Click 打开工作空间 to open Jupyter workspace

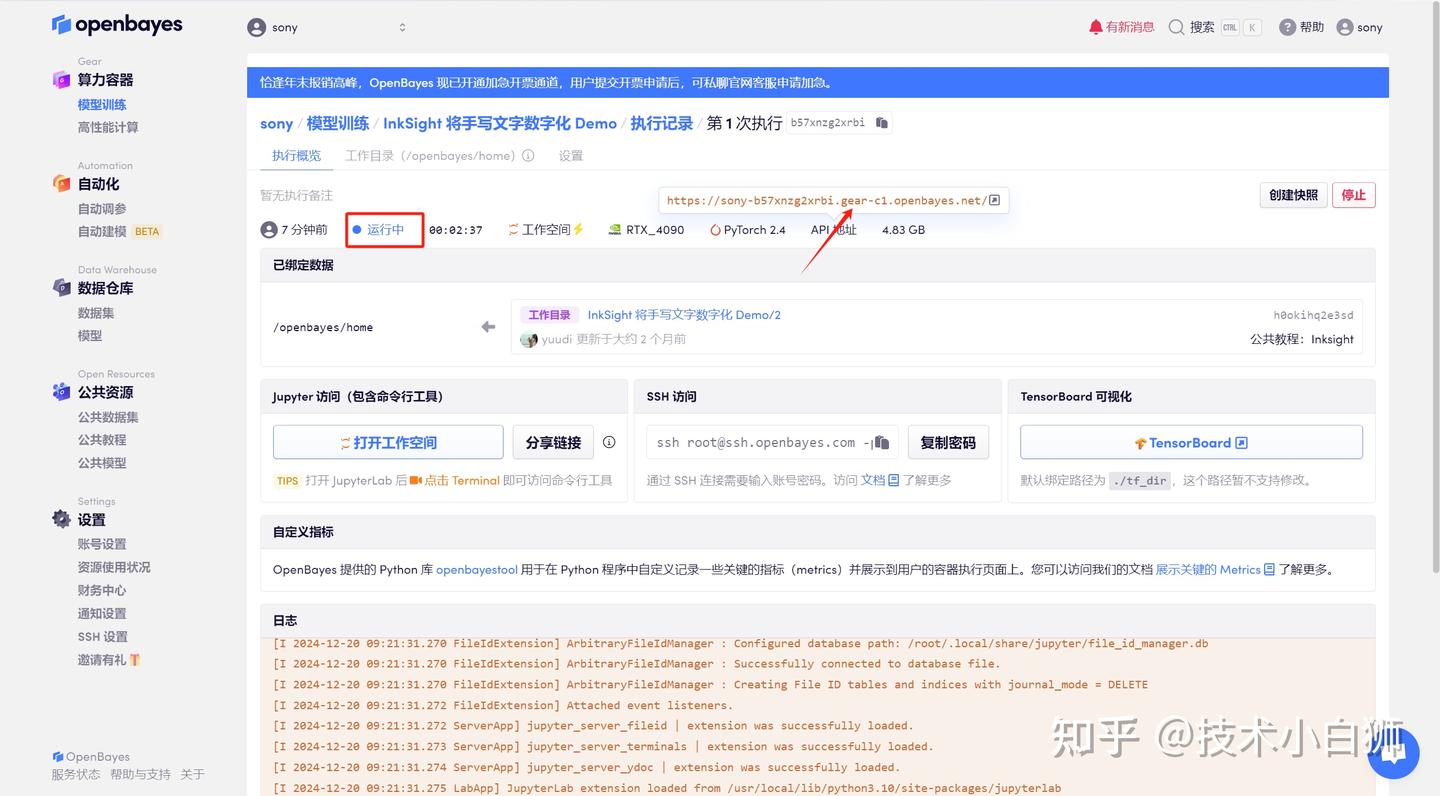(x=388, y=442)
